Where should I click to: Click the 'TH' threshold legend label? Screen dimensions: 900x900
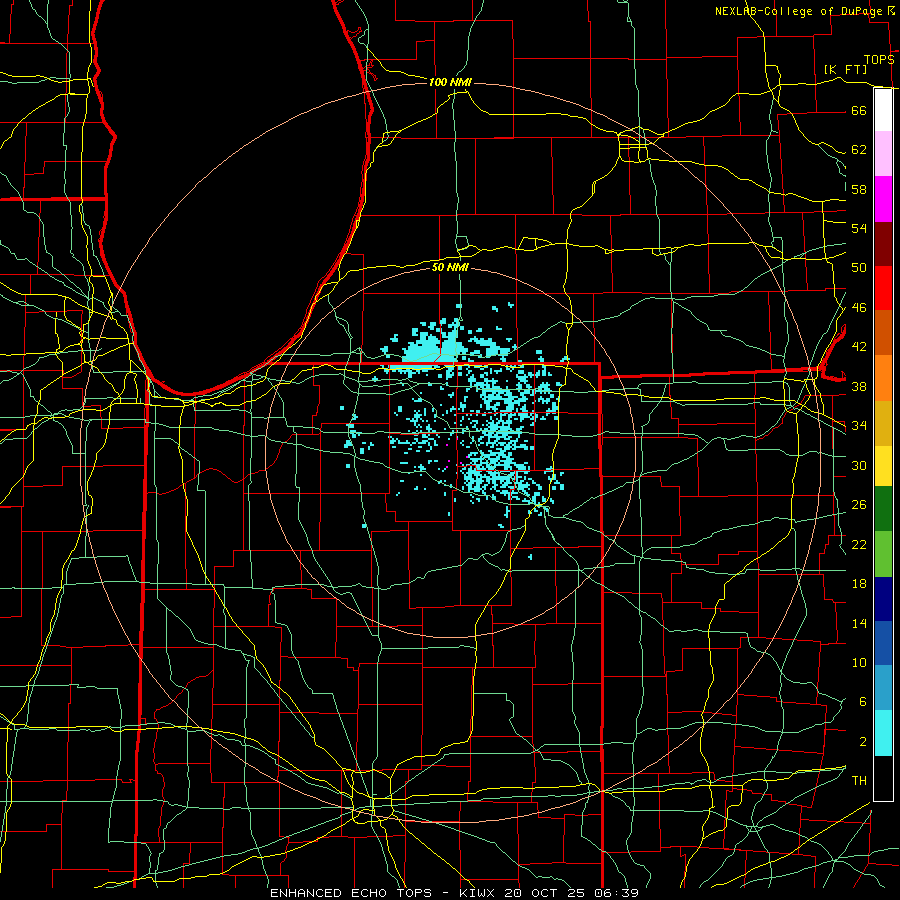click(859, 781)
